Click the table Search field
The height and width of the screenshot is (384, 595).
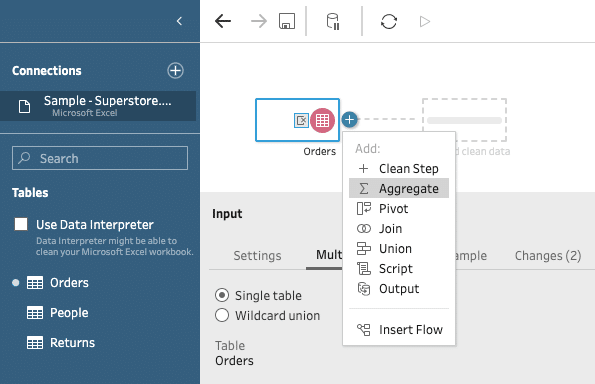100,158
